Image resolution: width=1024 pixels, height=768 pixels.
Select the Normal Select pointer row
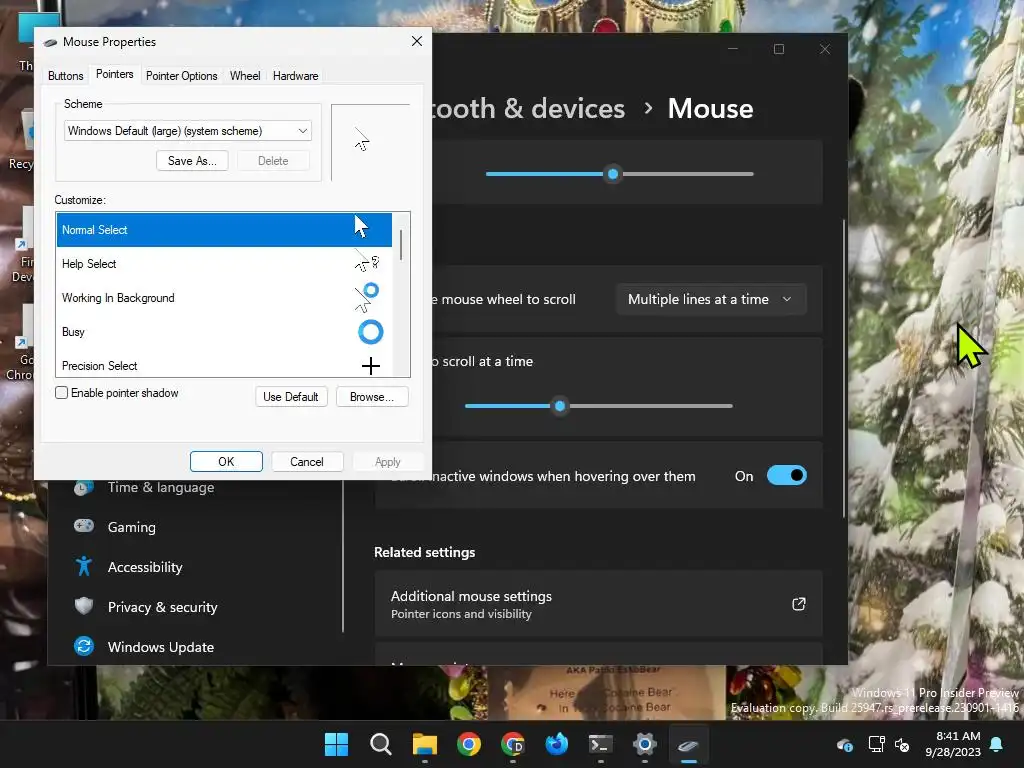point(224,230)
